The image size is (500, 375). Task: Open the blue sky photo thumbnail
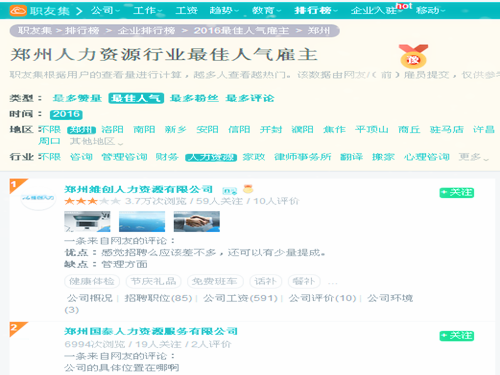click(x=142, y=221)
